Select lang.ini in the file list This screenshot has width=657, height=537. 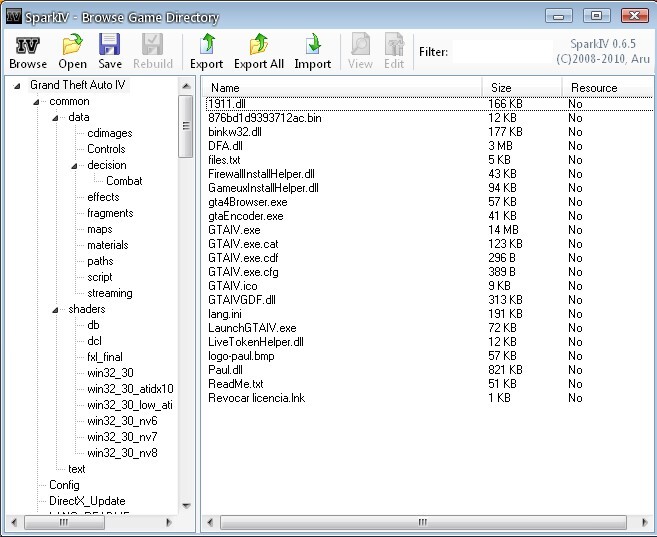[225, 314]
